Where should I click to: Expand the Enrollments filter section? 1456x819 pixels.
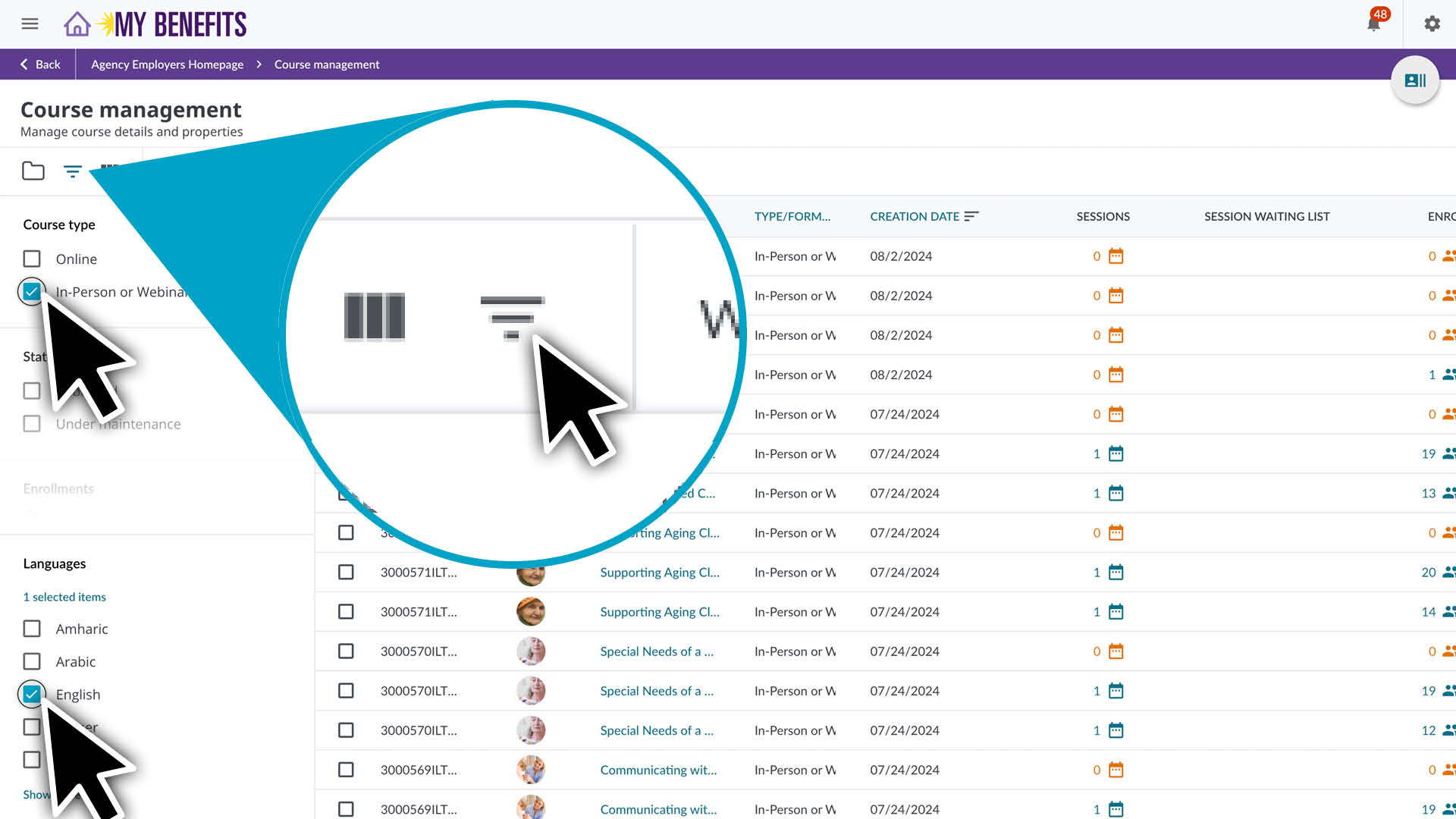coord(58,488)
